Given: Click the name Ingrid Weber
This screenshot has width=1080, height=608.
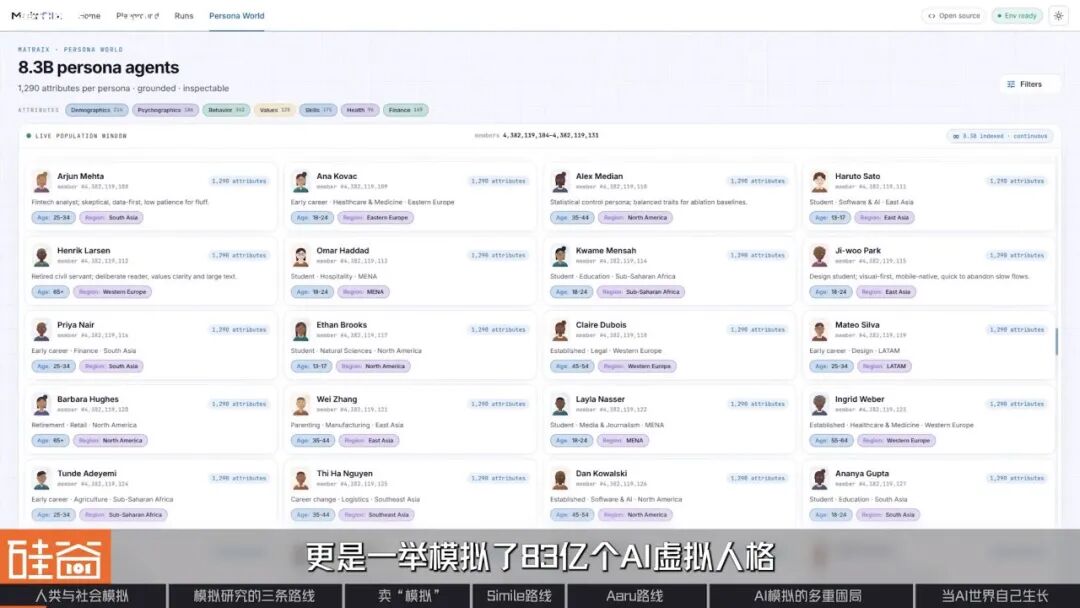Looking at the screenshot, I should [x=860, y=399].
